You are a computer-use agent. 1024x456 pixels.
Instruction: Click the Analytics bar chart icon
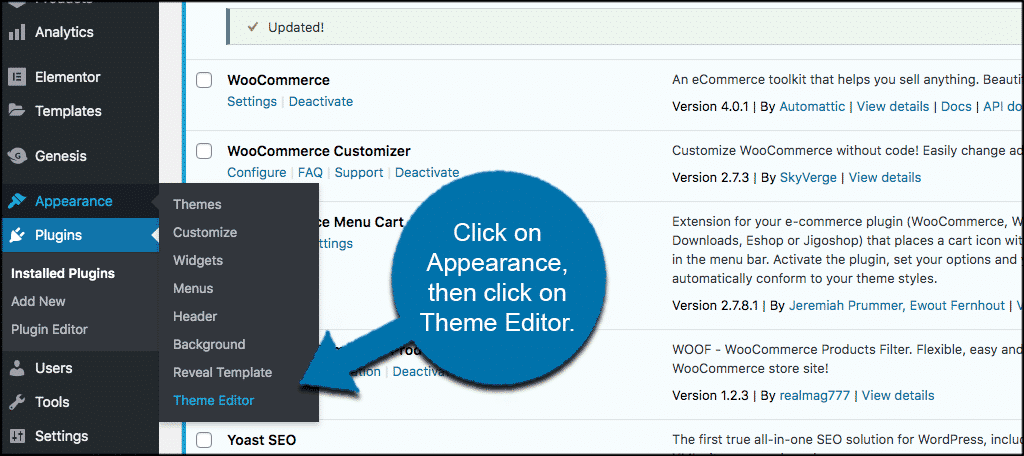17,32
